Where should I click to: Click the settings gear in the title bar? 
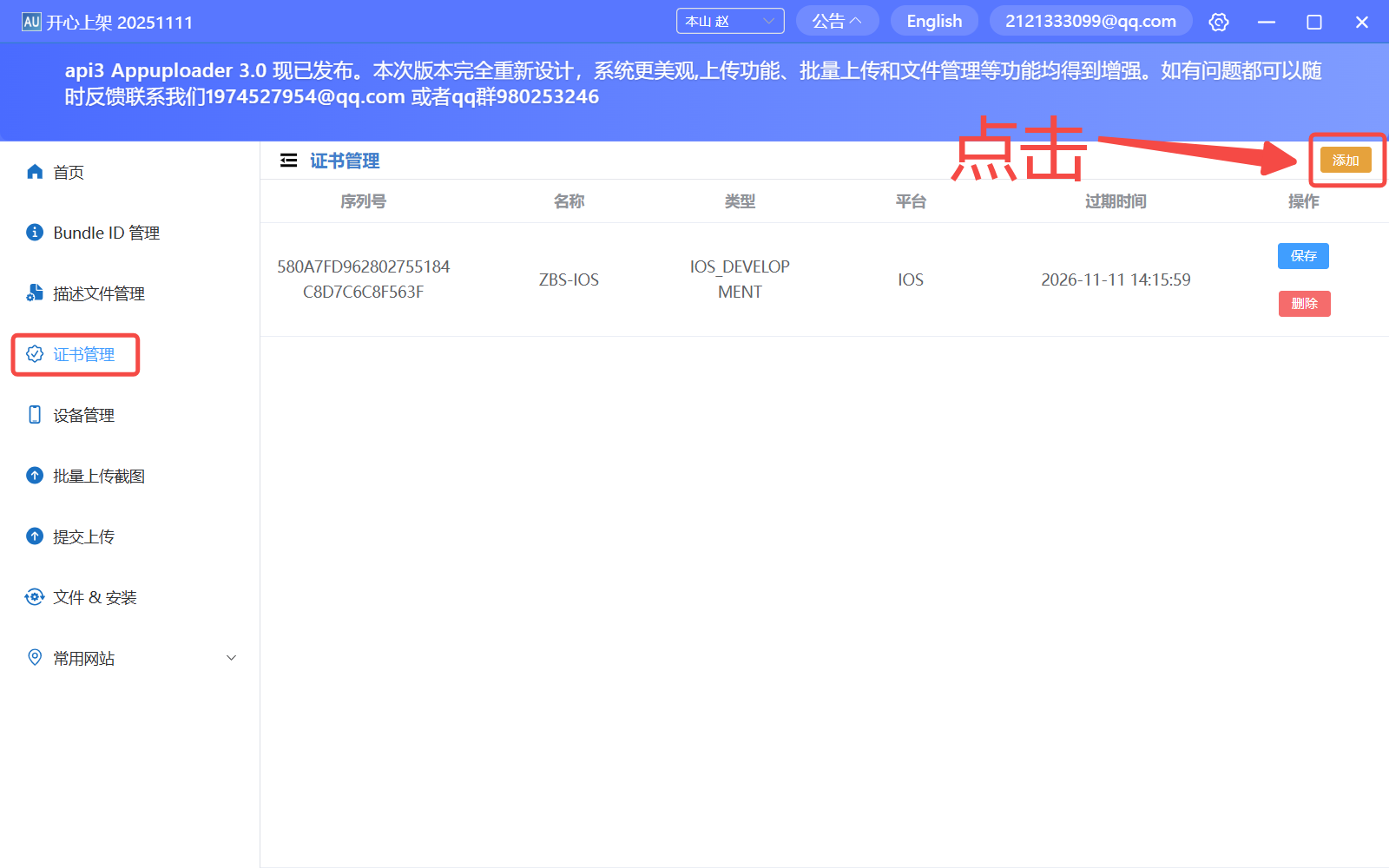point(1219,22)
